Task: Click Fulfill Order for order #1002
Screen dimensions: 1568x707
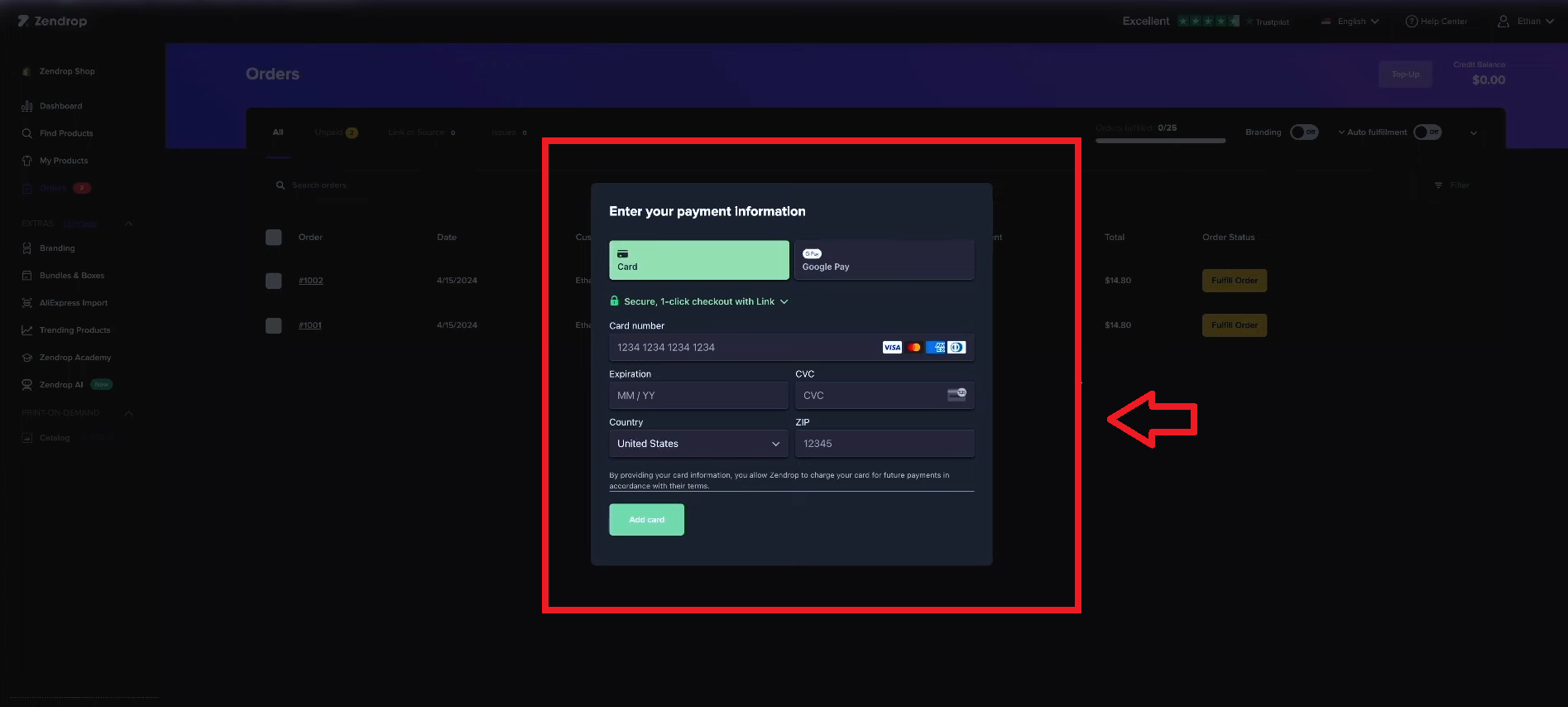Action: 1235,281
